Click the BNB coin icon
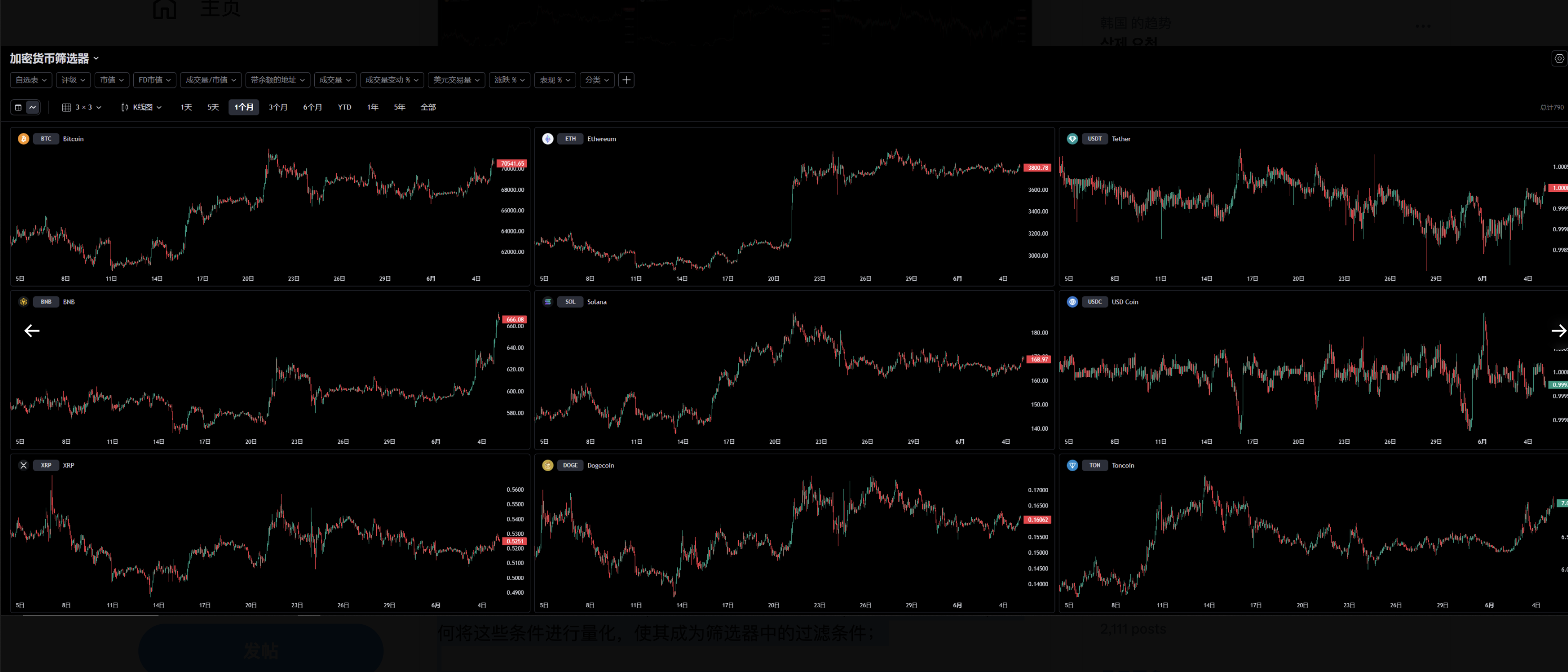Image resolution: width=1568 pixels, height=672 pixels. [23, 302]
